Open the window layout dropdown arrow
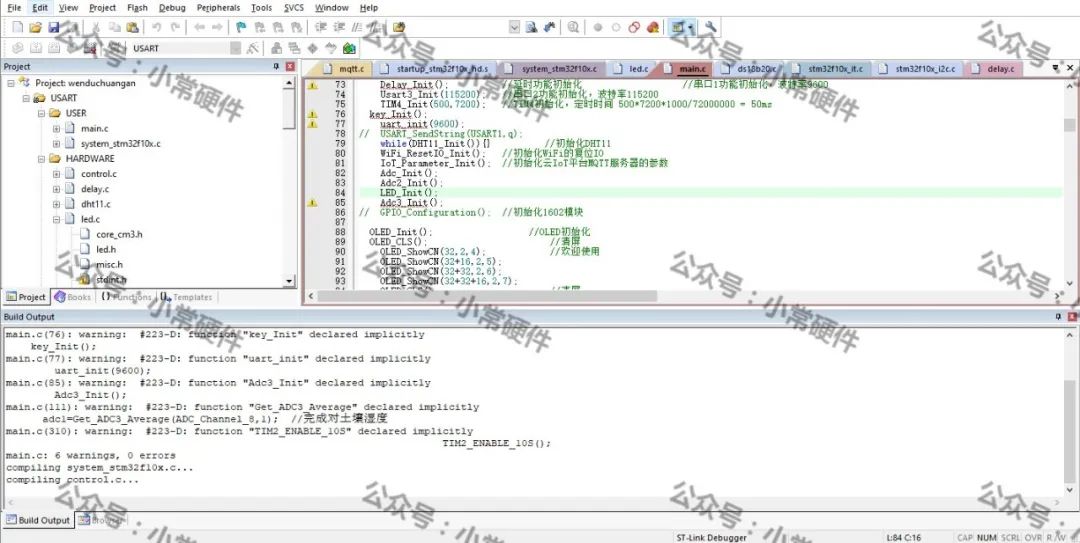The height and width of the screenshot is (543, 1080). 691,28
